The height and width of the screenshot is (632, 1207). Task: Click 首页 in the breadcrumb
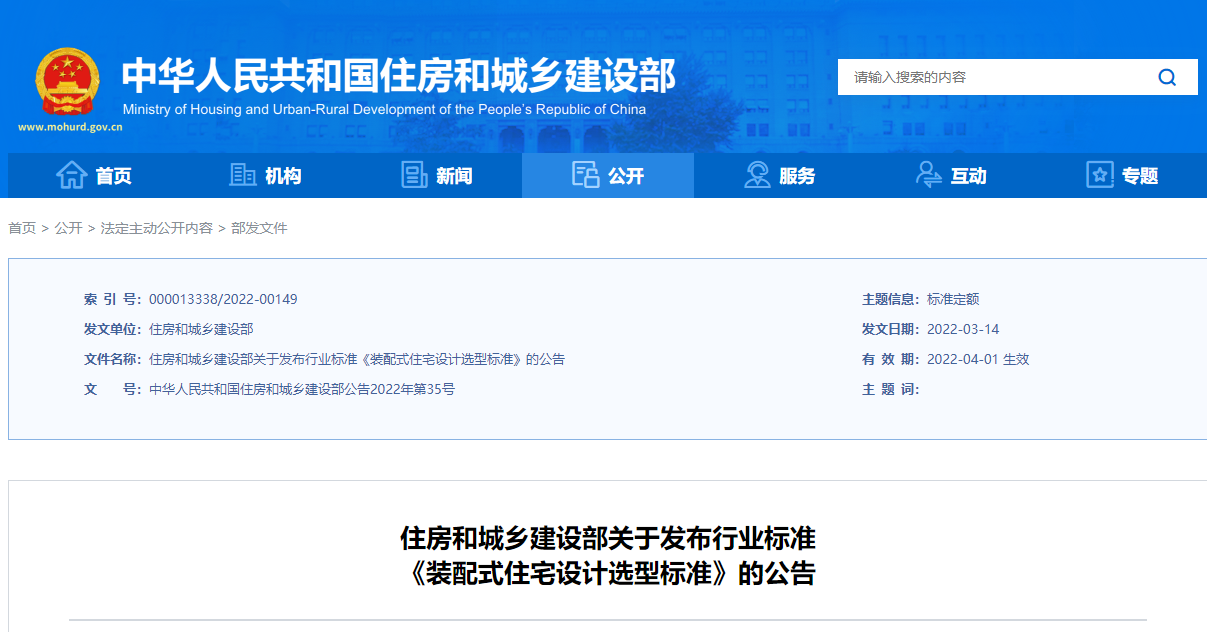[22, 228]
